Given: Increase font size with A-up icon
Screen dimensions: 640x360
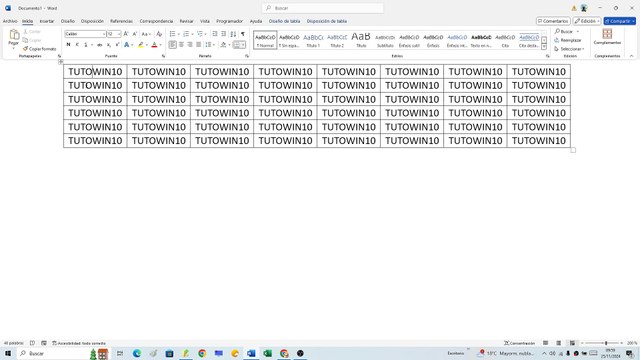Looking at the screenshot, I should coord(126,34).
